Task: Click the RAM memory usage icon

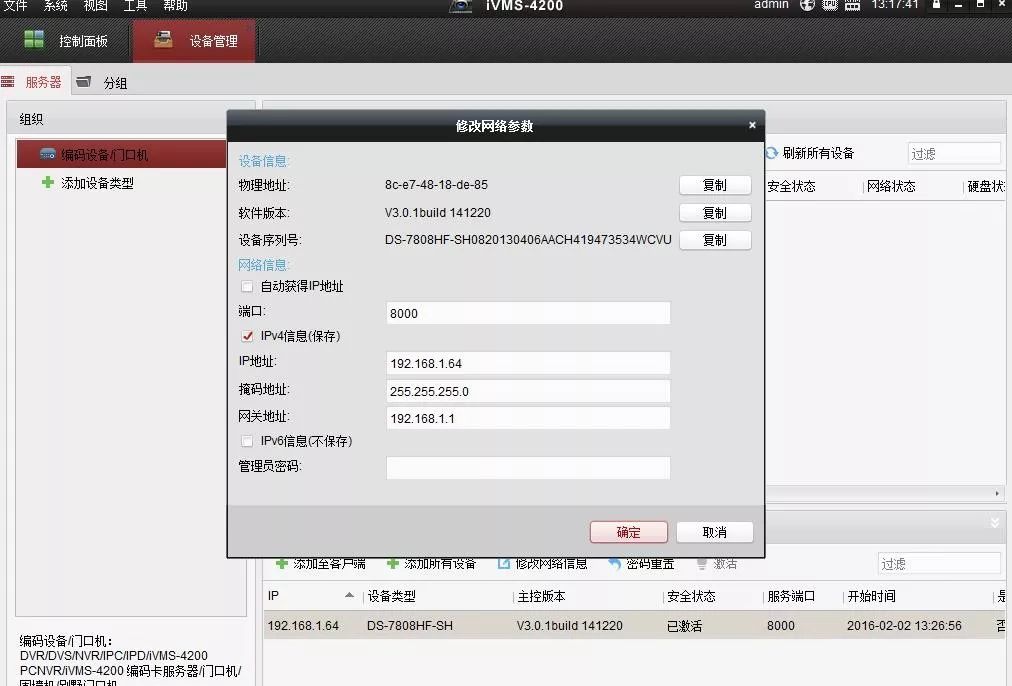Action: [853, 5]
